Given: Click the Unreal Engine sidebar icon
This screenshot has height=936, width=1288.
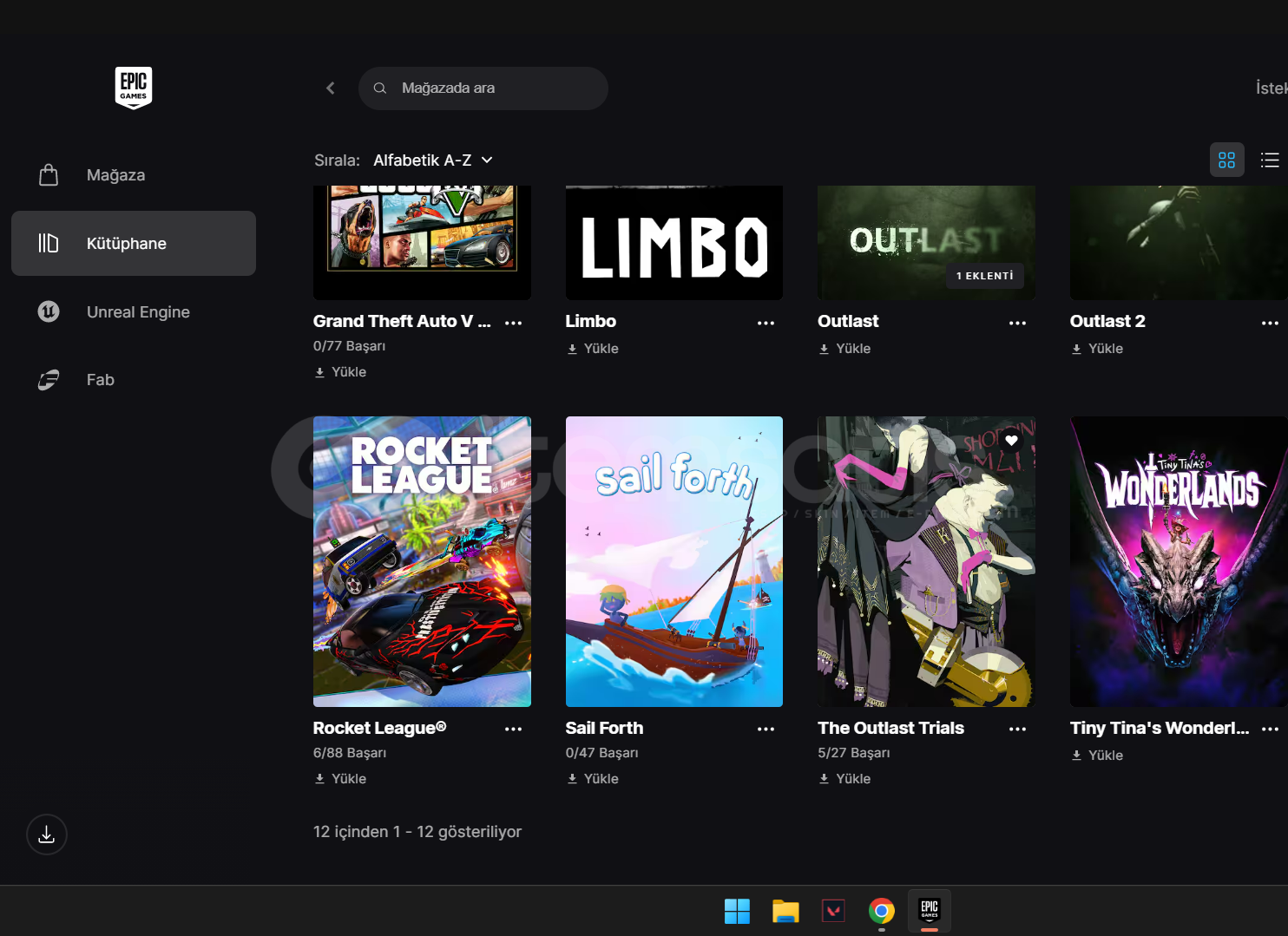Looking at the screenshot, I should [49, 311].
